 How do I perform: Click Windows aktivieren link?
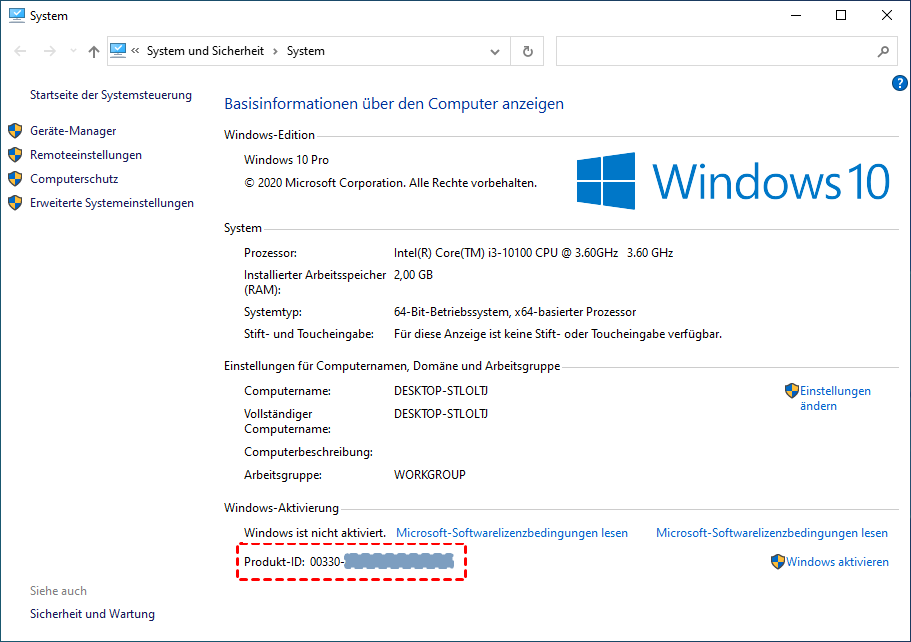pyautogui.click(x=837, y=562)
